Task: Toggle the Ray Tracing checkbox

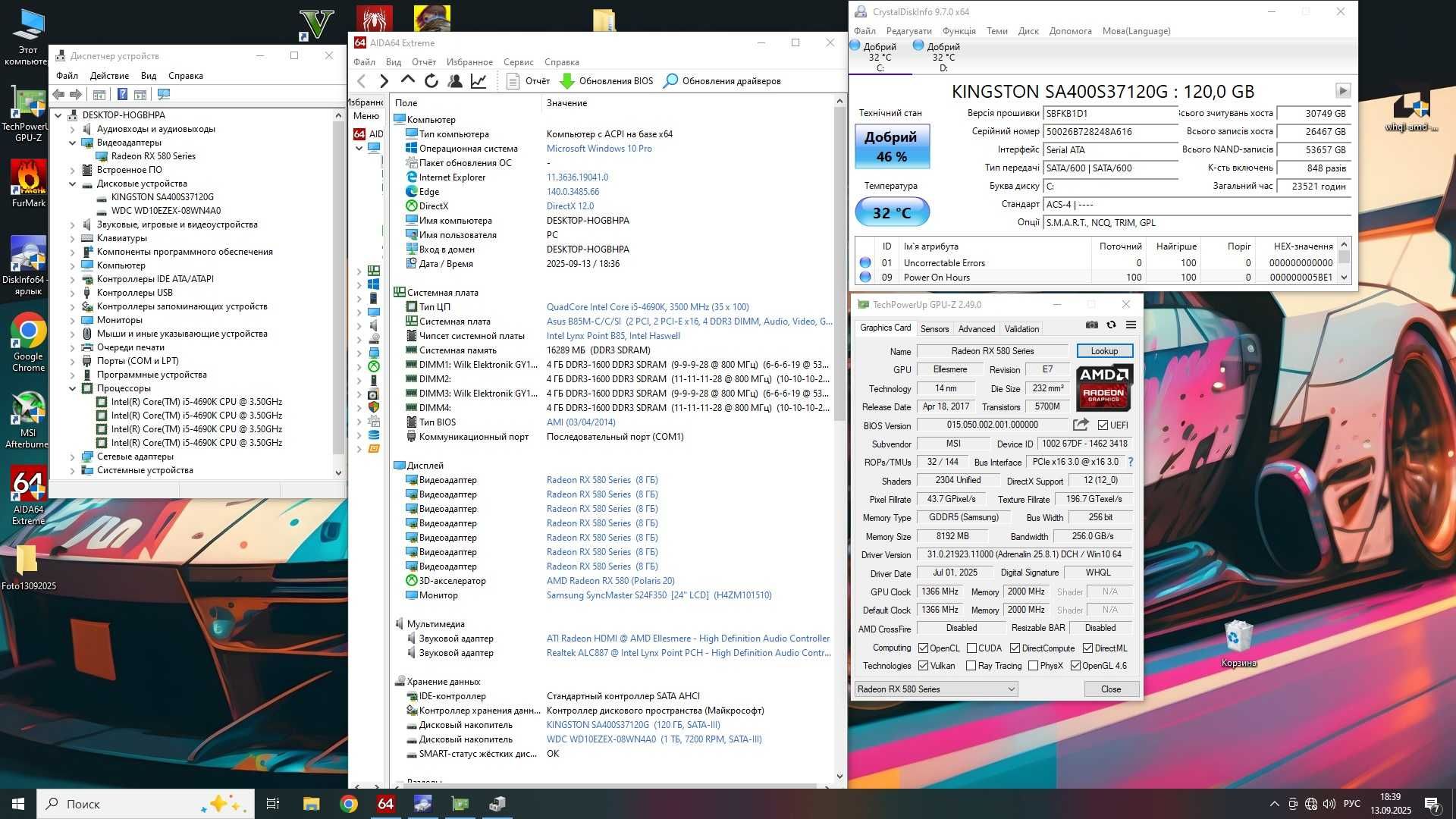Action: 971,666
